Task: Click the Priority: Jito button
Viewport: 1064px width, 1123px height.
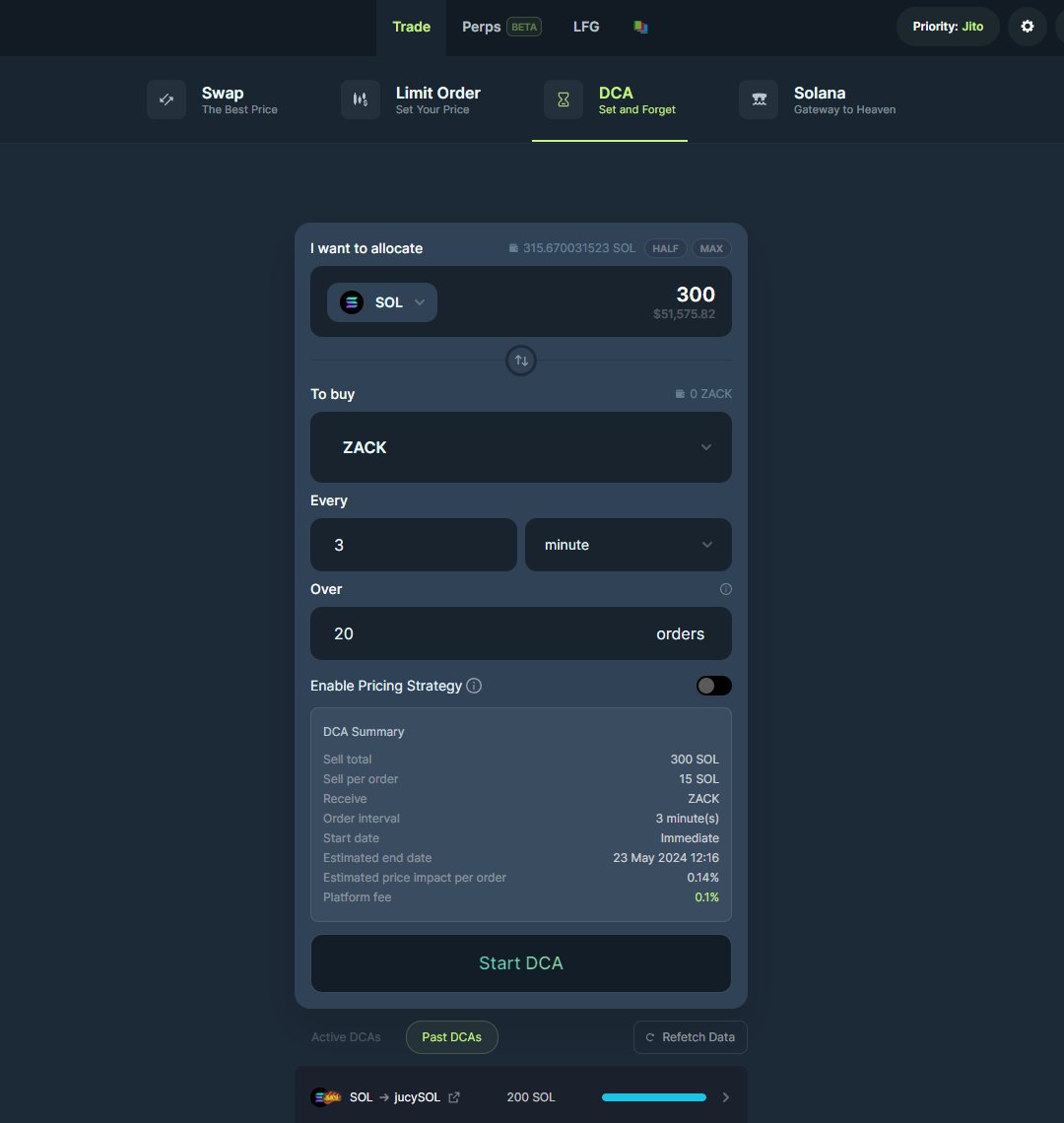Action: (x=947, y=27)
